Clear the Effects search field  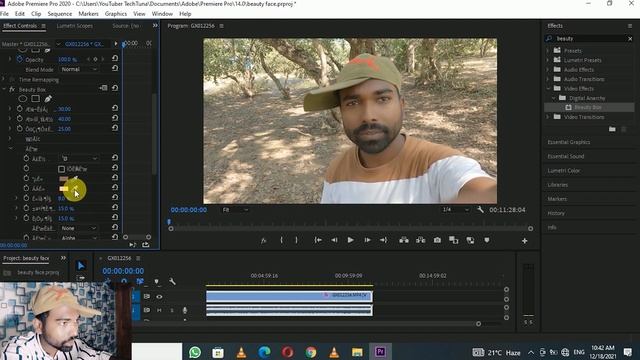(x=630, y=38)
